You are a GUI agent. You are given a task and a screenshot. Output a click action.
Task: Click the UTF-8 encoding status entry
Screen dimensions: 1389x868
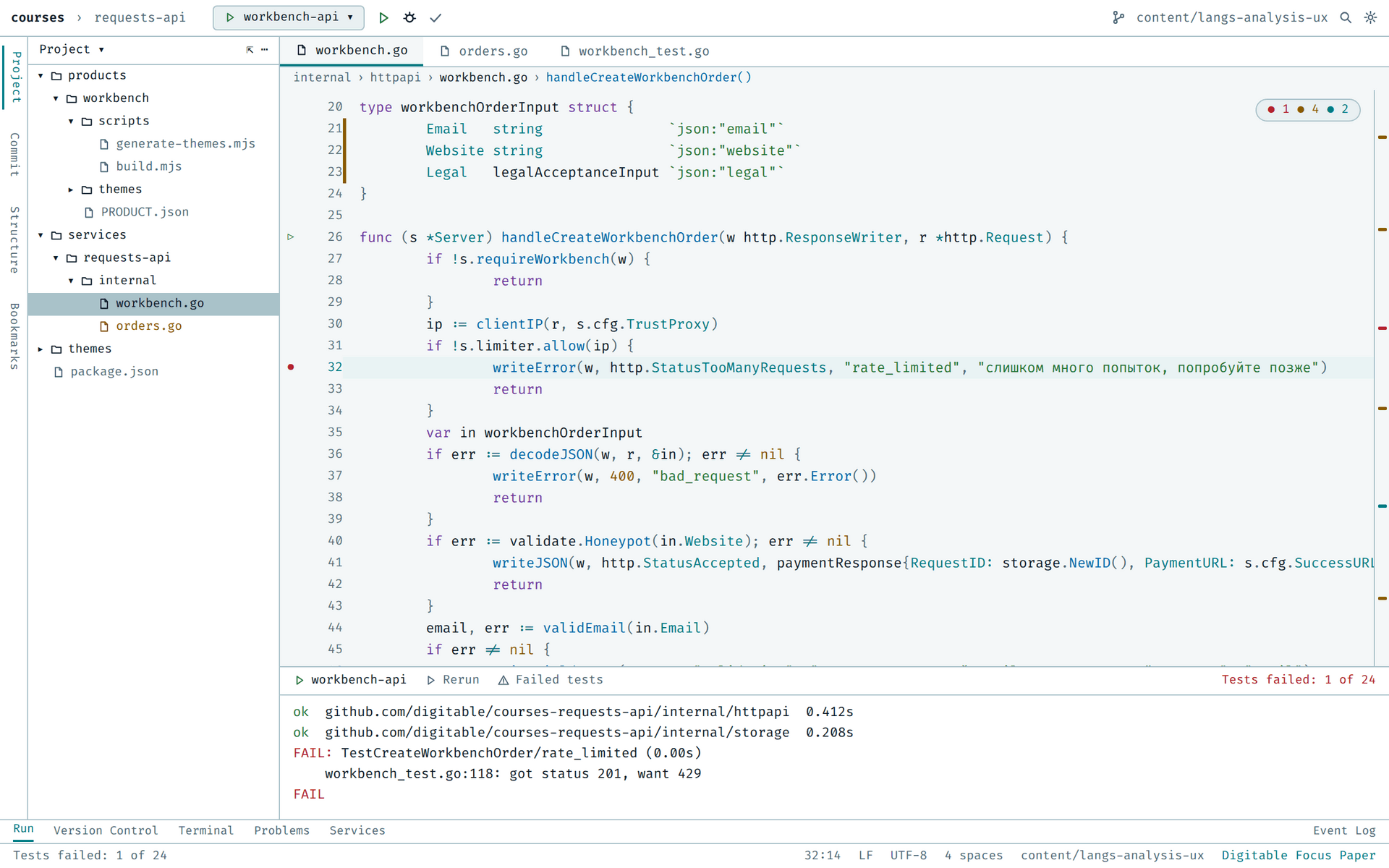click(909, 855)
